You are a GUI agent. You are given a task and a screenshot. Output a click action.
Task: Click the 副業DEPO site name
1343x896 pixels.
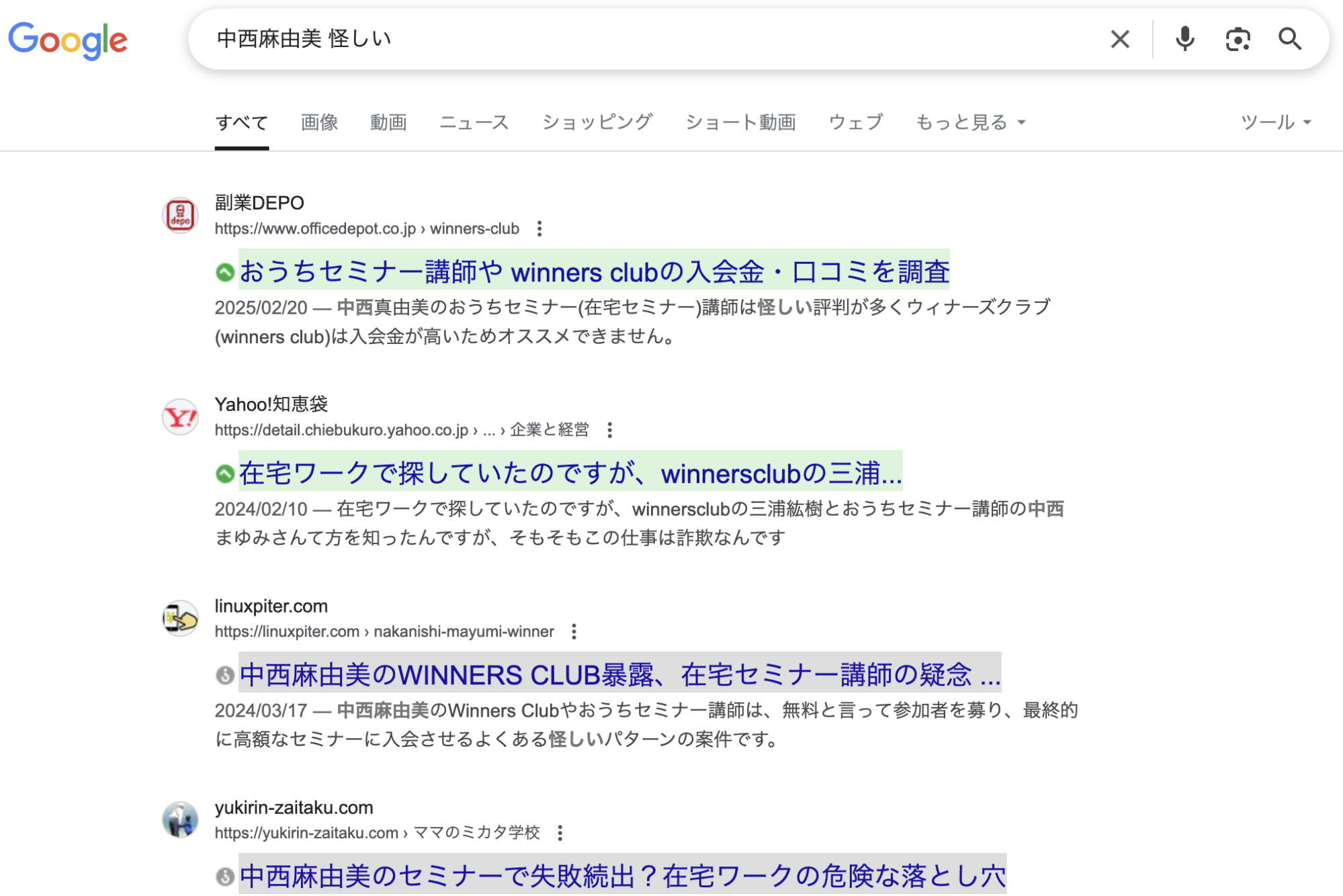coord(259,203)
